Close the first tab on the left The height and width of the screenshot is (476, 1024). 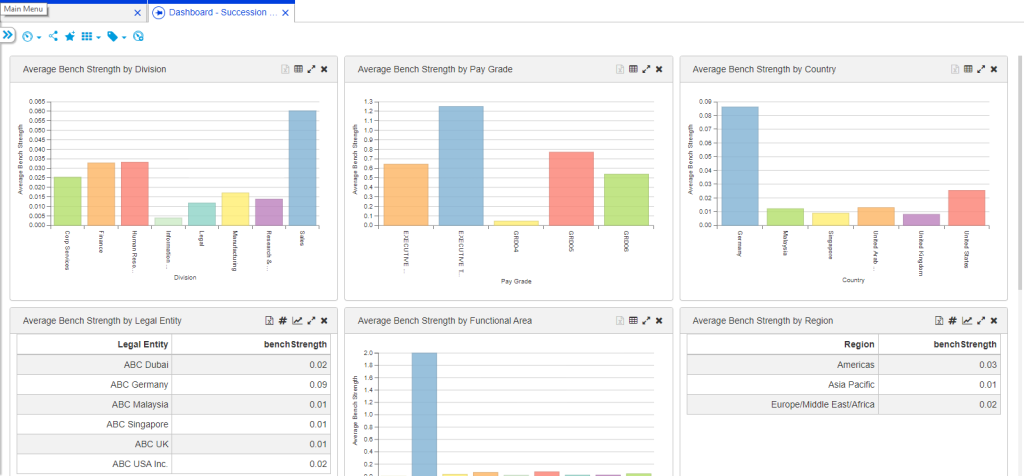138,12
